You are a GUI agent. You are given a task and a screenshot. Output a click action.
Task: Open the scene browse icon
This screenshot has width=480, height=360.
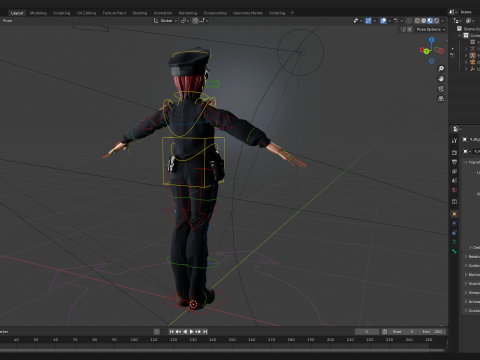[x=453, y=12]
